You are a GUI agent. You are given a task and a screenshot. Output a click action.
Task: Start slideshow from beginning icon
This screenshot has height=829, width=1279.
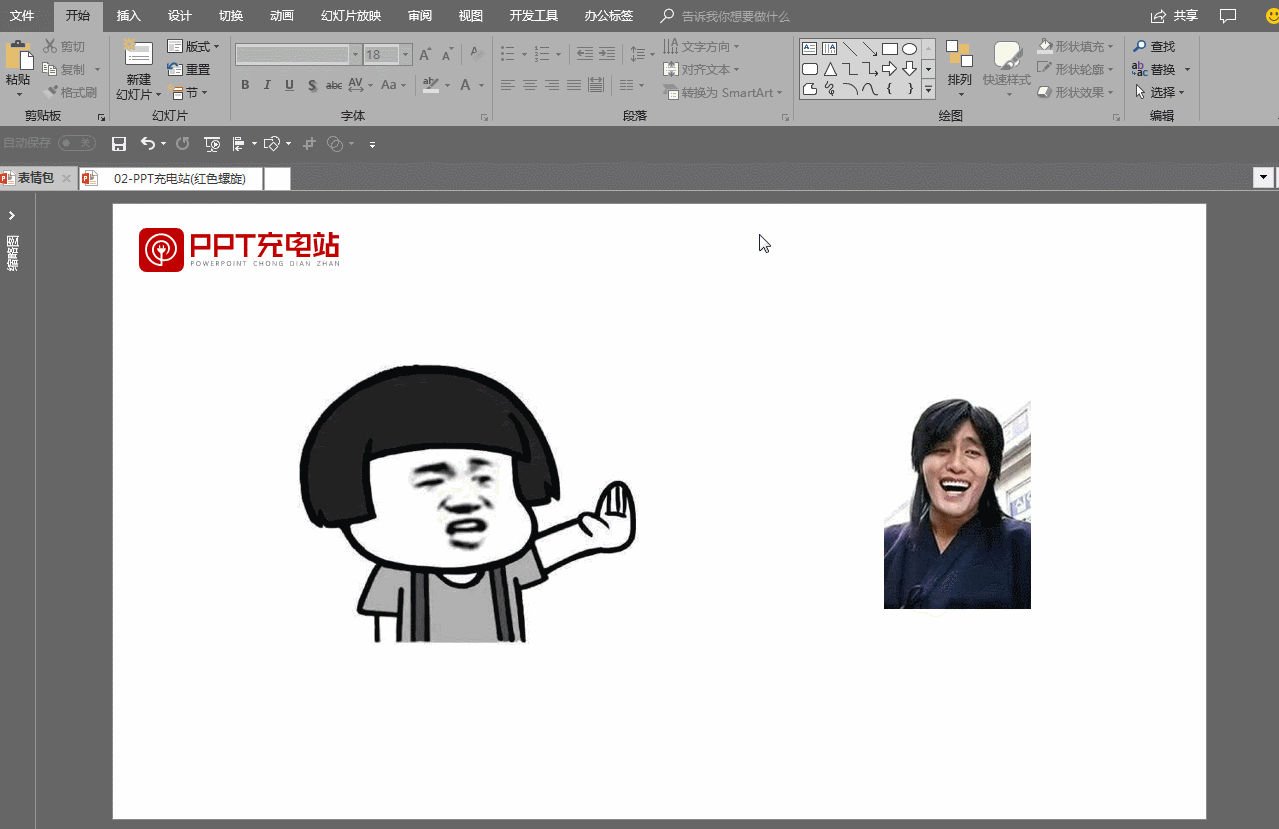point(212,144)
